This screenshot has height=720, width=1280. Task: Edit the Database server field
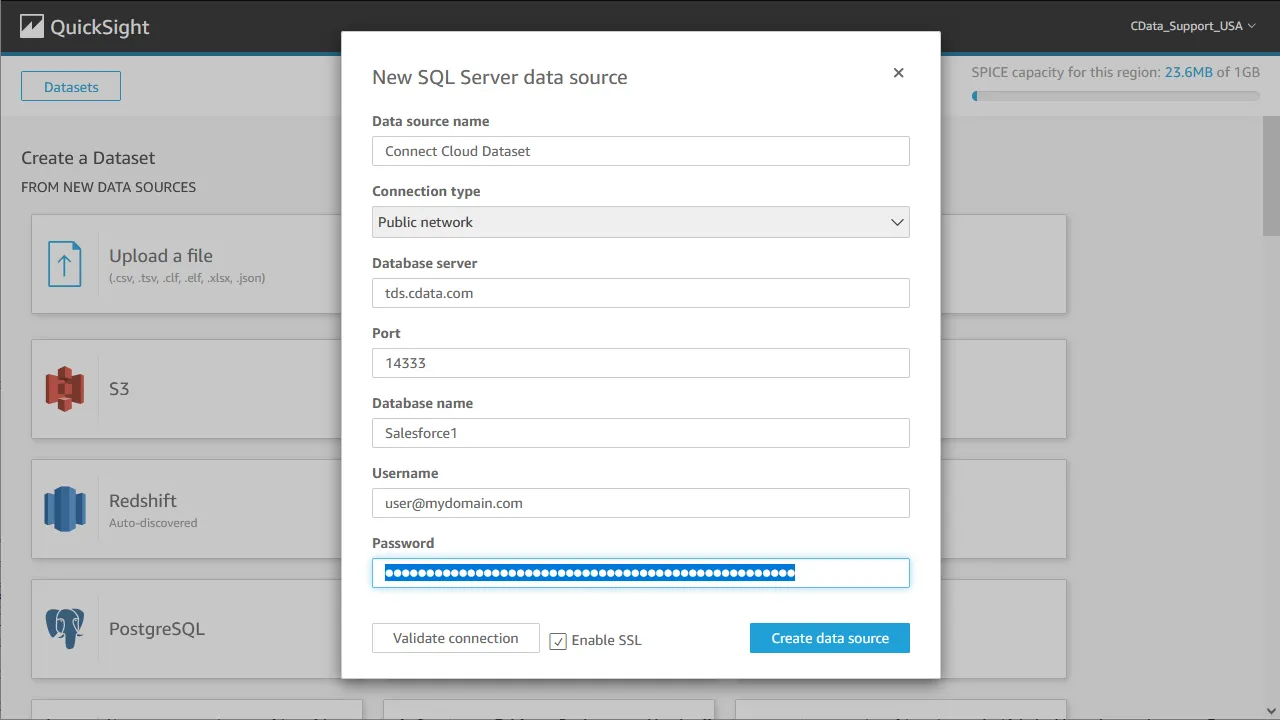[640, 293]
